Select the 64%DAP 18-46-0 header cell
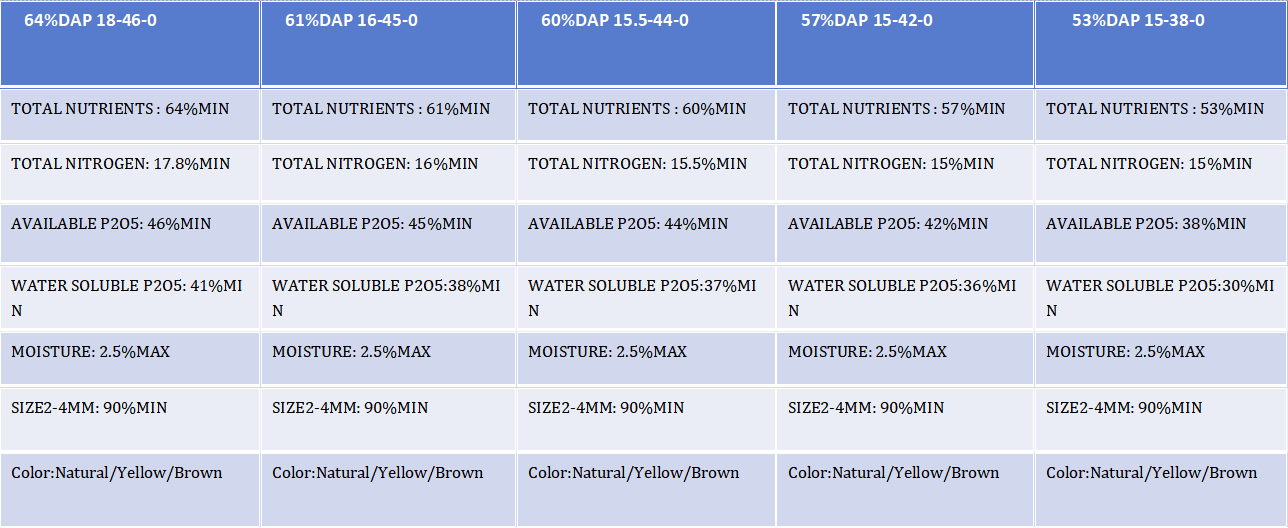1288x528 pixels. 130,43
